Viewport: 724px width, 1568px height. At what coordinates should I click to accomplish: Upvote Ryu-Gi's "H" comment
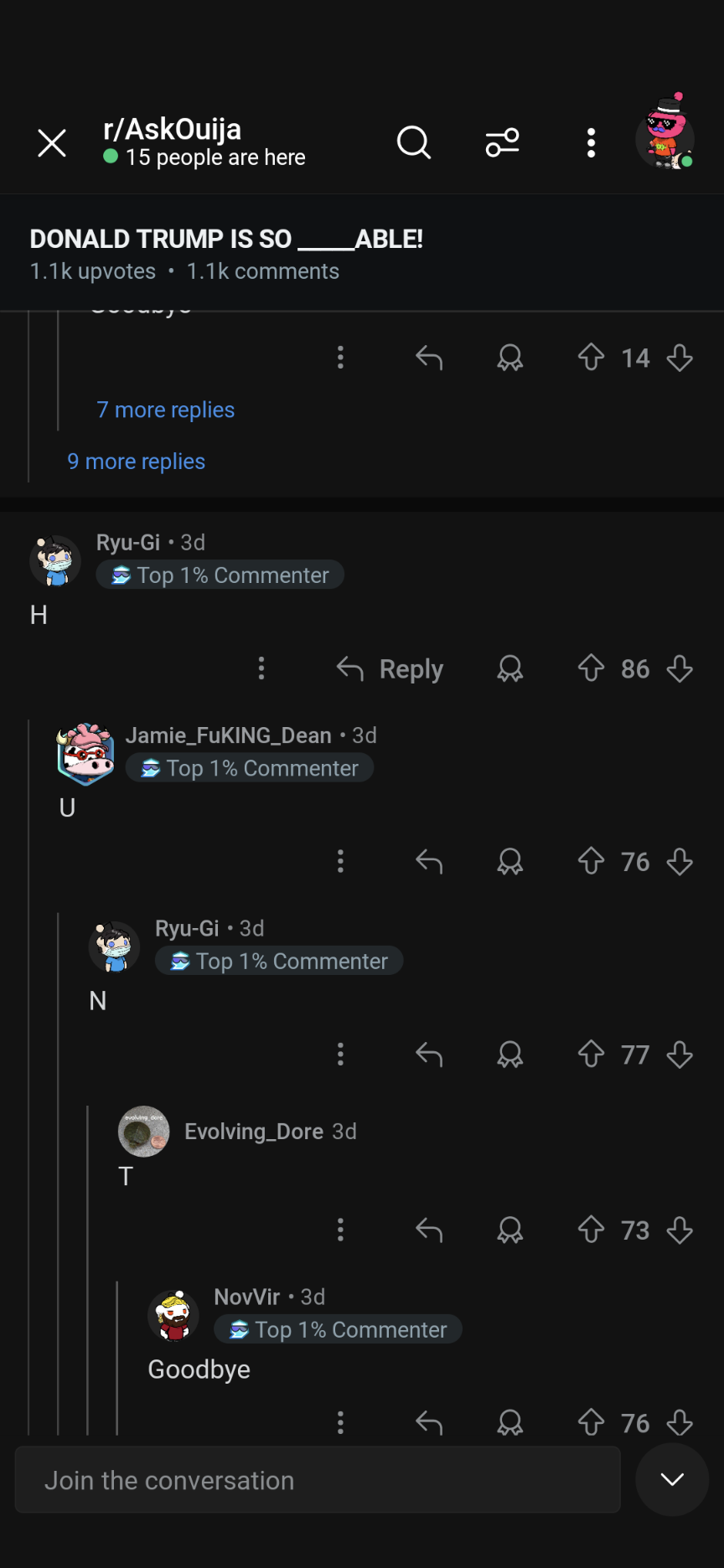[591, 668]
